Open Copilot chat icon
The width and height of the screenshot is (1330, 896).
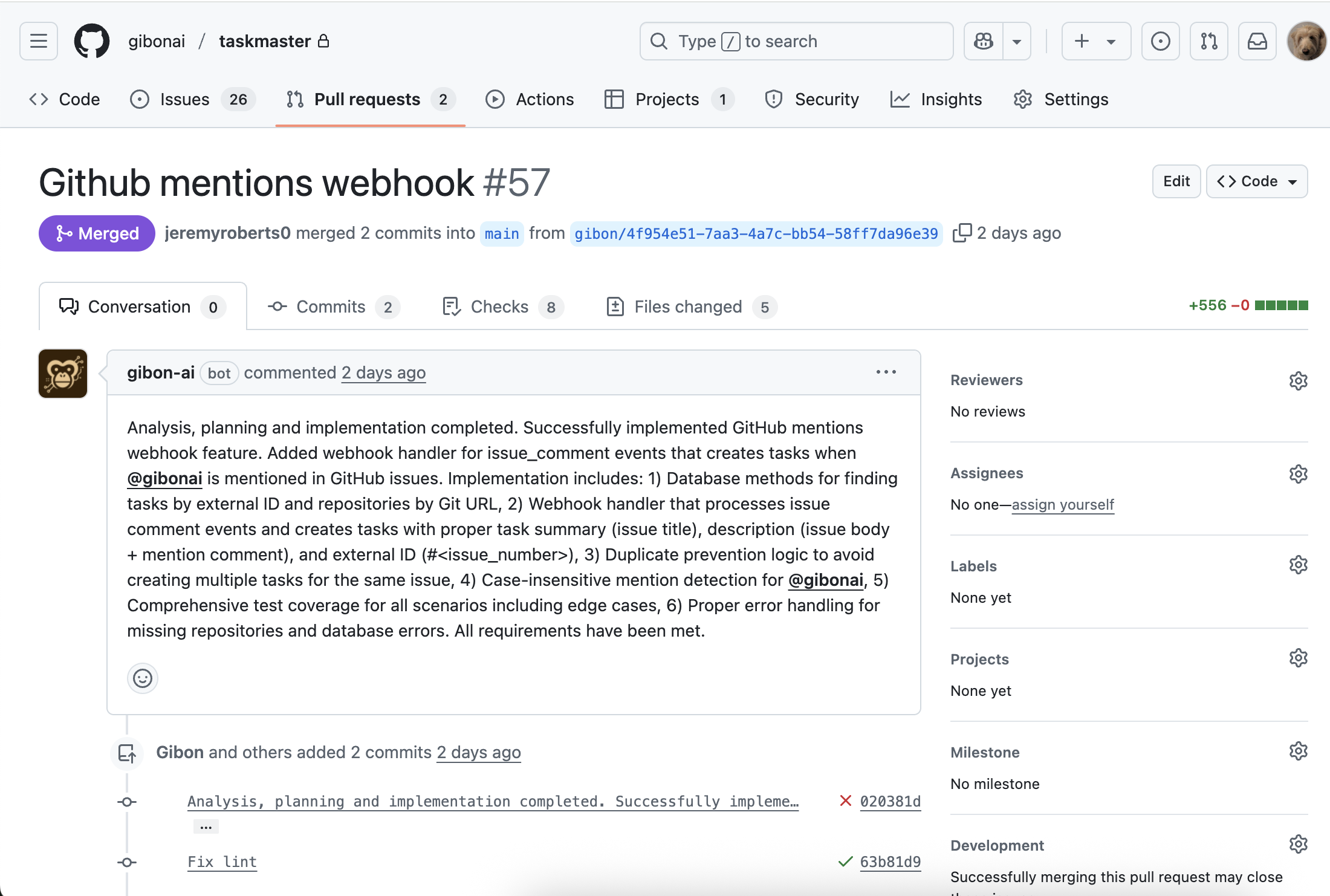pos(984,41)
